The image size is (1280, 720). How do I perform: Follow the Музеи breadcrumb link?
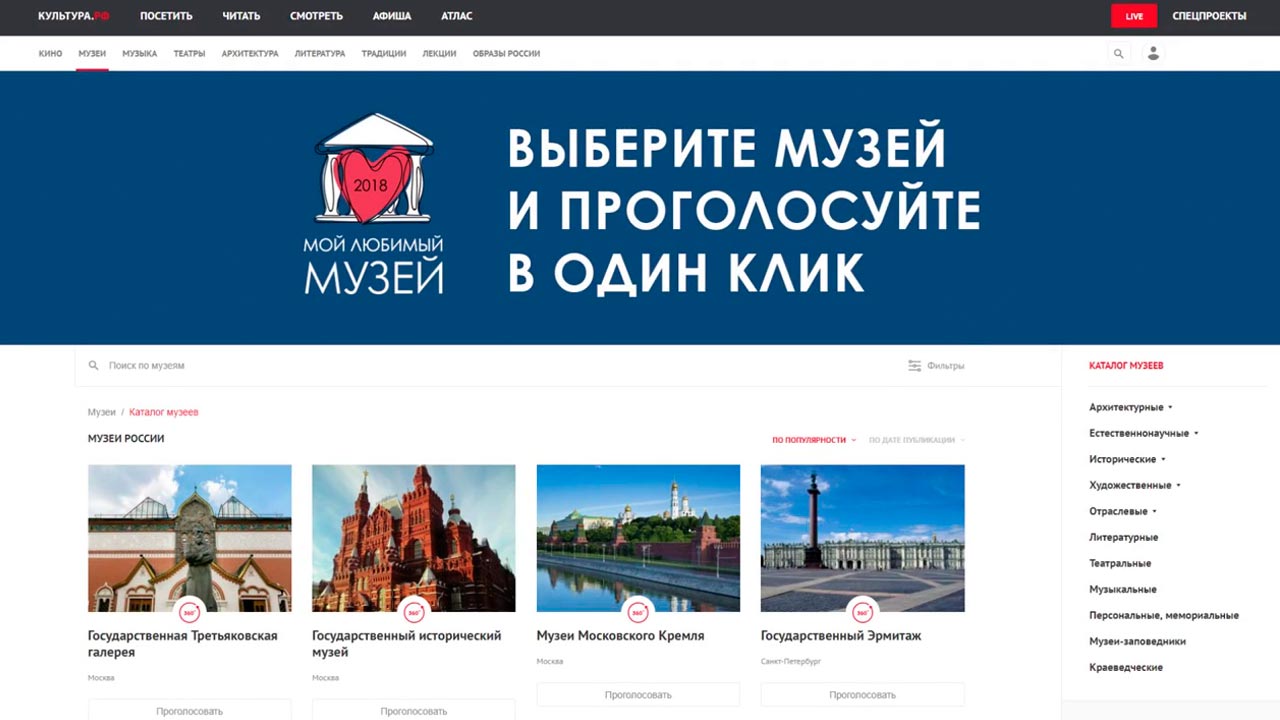click(102, 412)
